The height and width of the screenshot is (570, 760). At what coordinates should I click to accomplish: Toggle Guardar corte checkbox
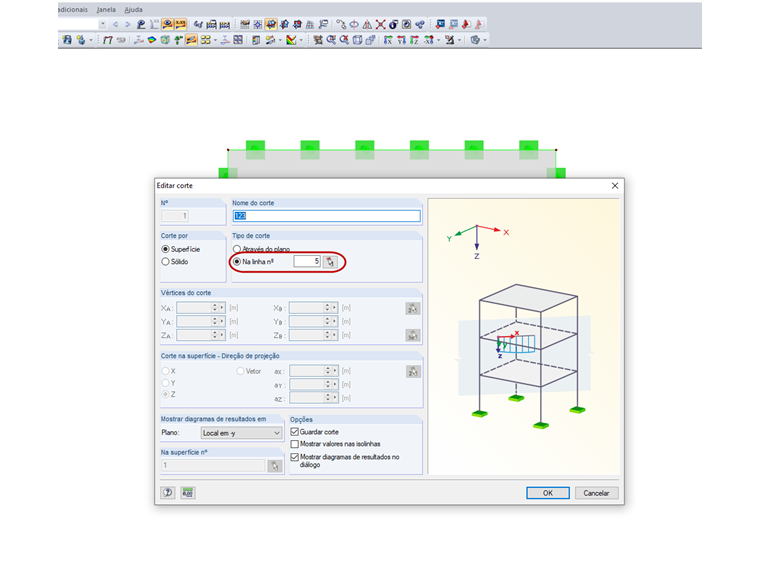point(294,432)
